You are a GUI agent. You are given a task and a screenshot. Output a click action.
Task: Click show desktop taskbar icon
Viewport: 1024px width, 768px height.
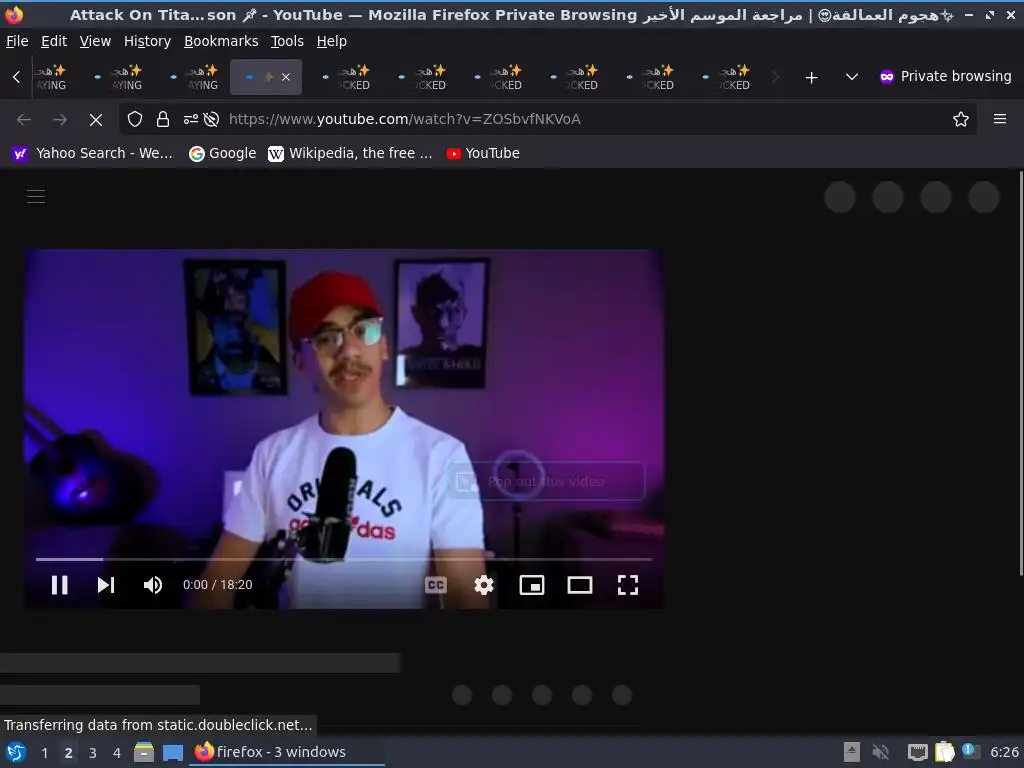tap(173, 752)
